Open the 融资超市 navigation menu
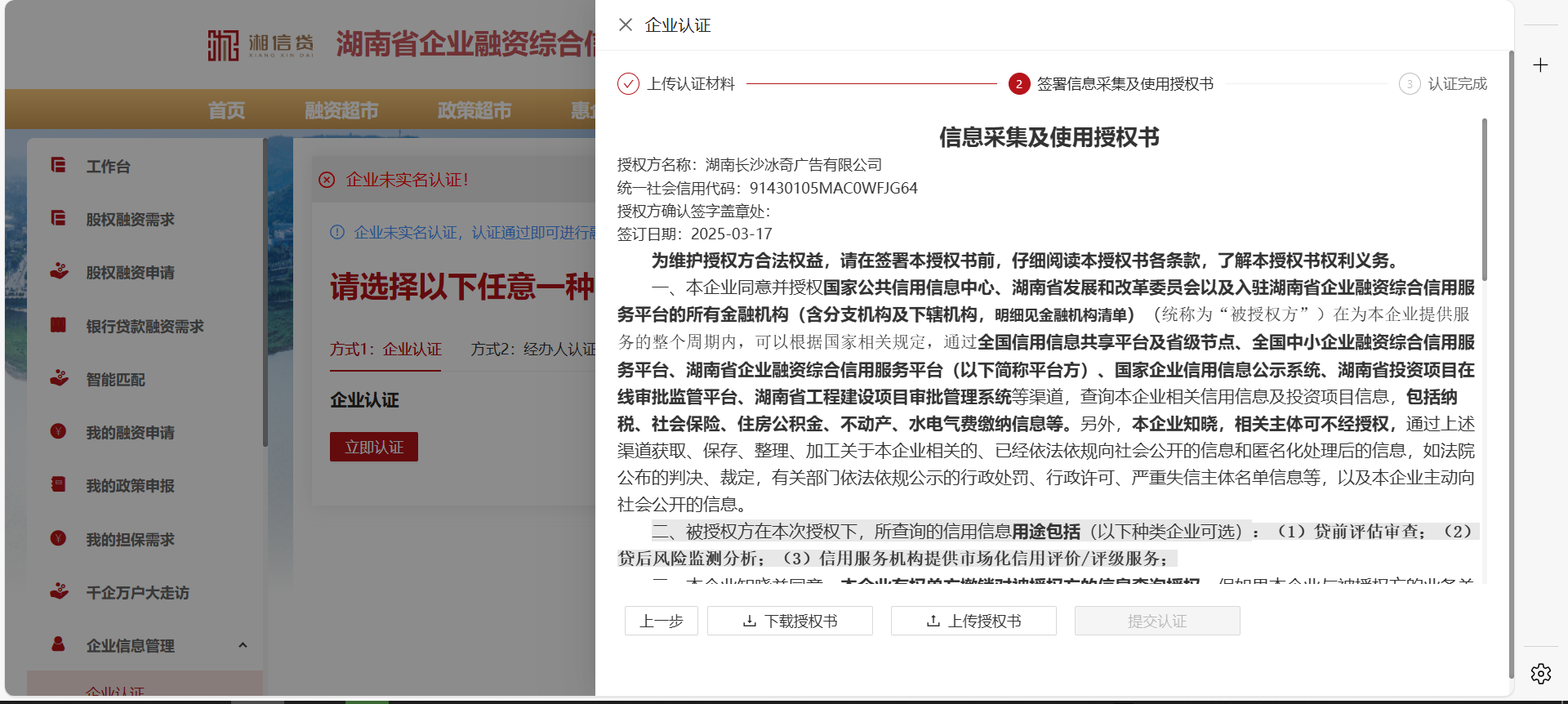1568x704 pixels. tap(341, 110)
